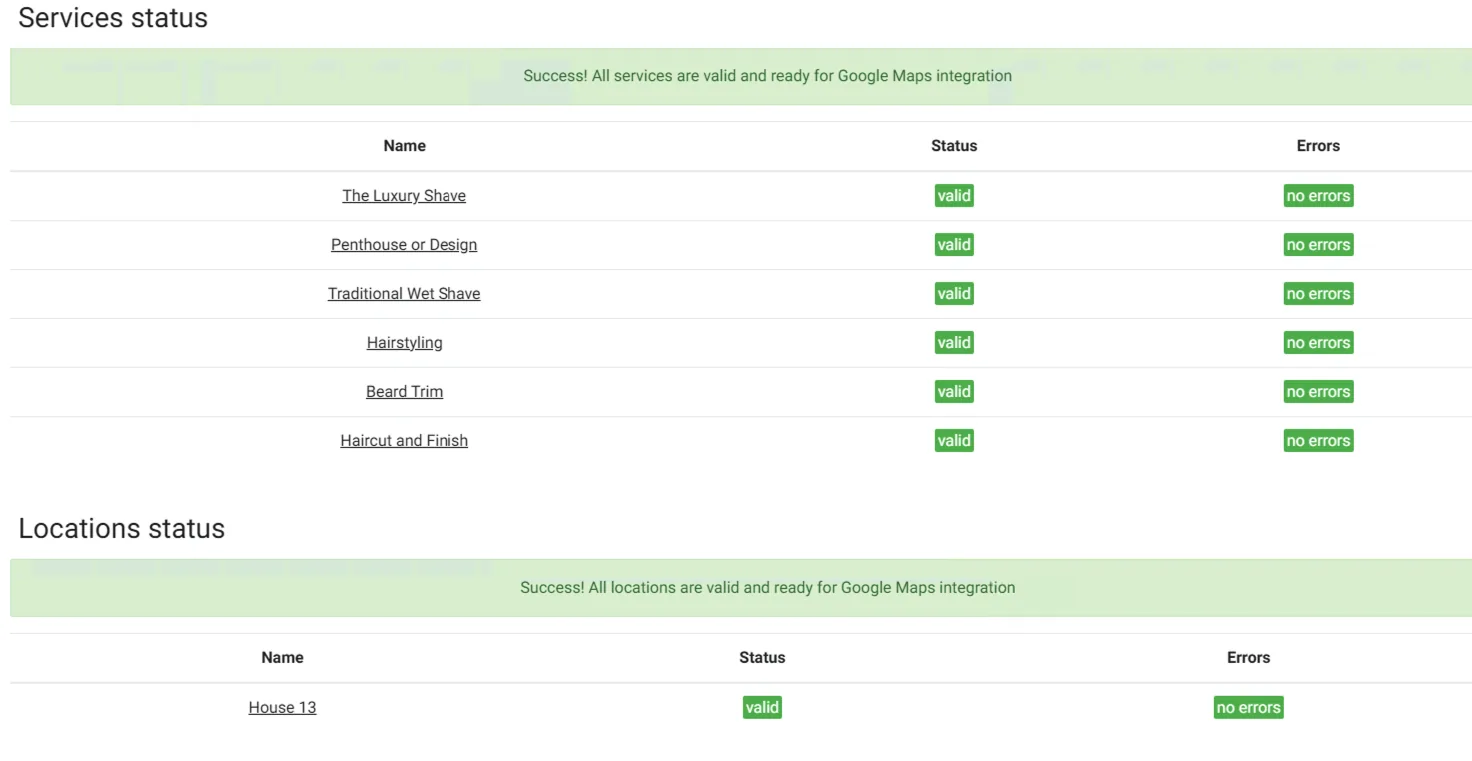Click no errors badge in Hairstyling row
1472x761 pixels.
1318,343
